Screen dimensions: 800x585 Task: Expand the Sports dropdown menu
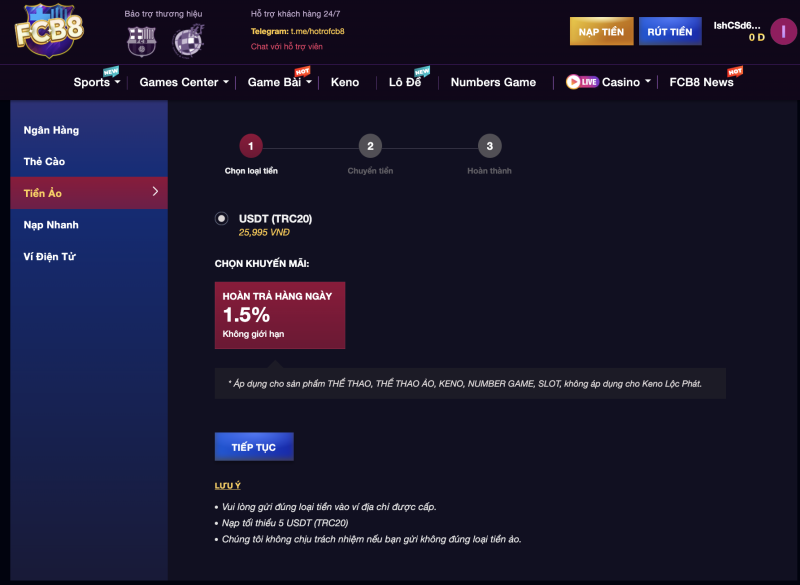118,82
